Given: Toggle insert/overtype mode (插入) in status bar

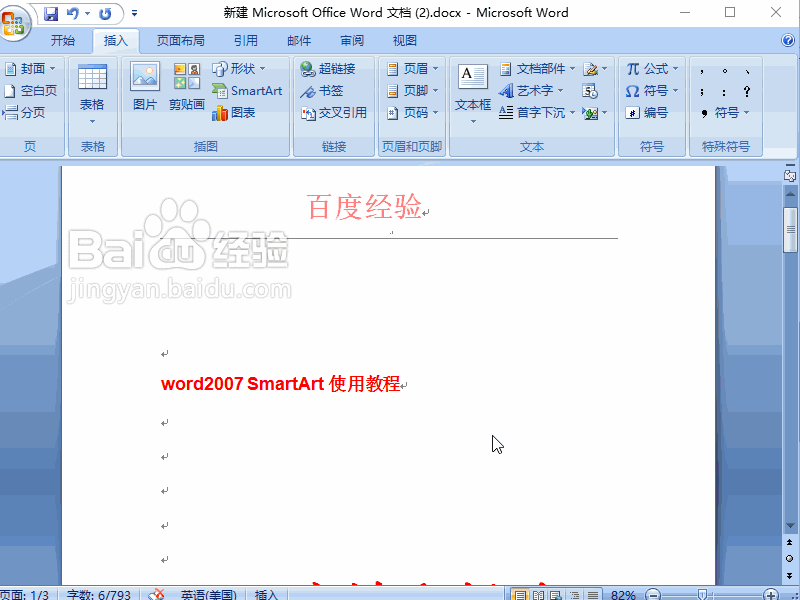Looking at the screenshot, I should [266, 595].
